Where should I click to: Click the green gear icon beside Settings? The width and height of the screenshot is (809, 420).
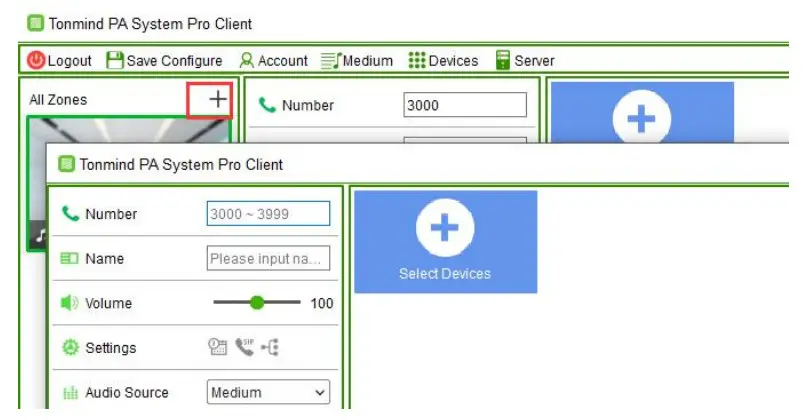tap(70, 347)
